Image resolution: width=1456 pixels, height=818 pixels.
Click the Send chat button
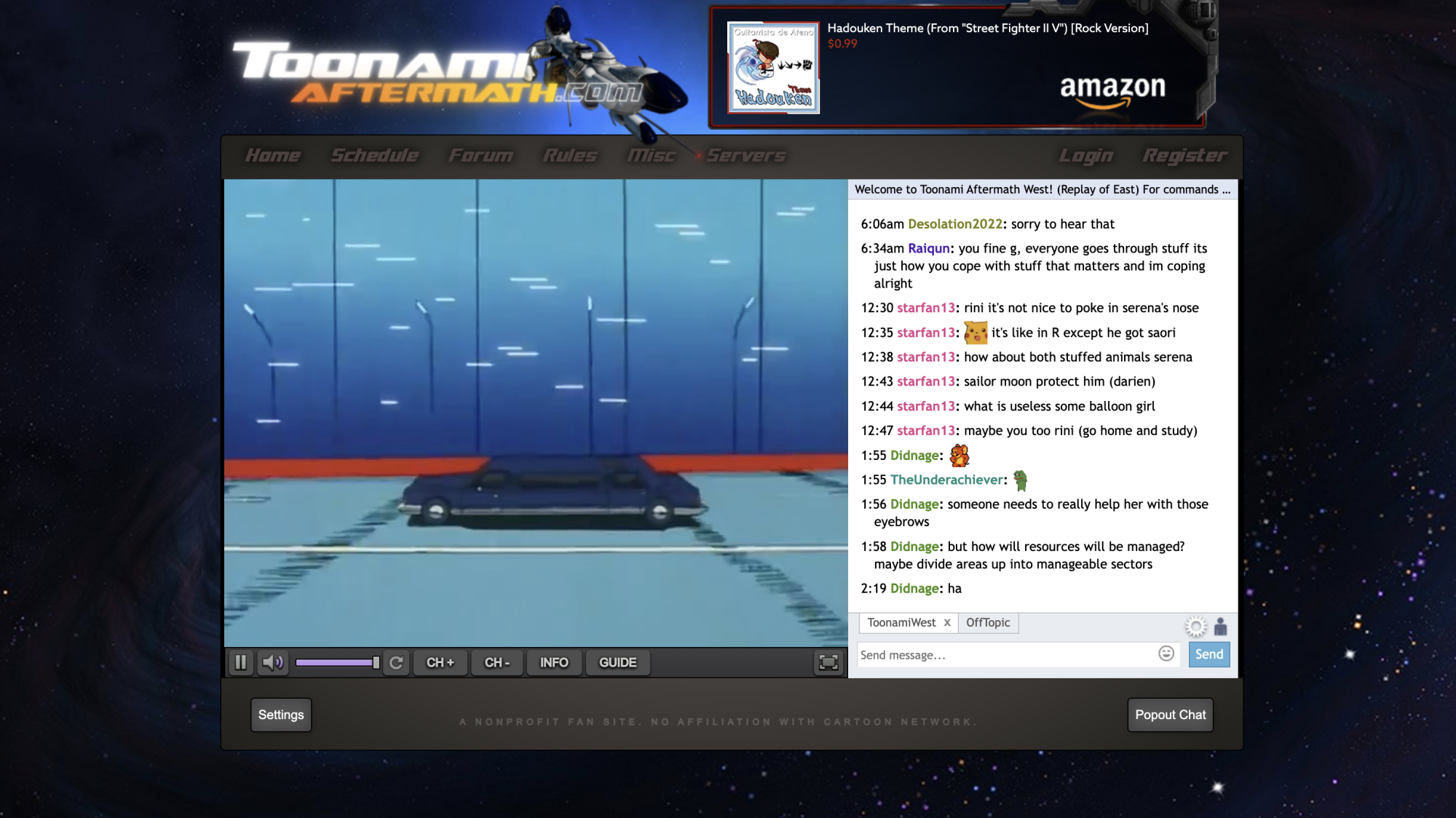1209,654
